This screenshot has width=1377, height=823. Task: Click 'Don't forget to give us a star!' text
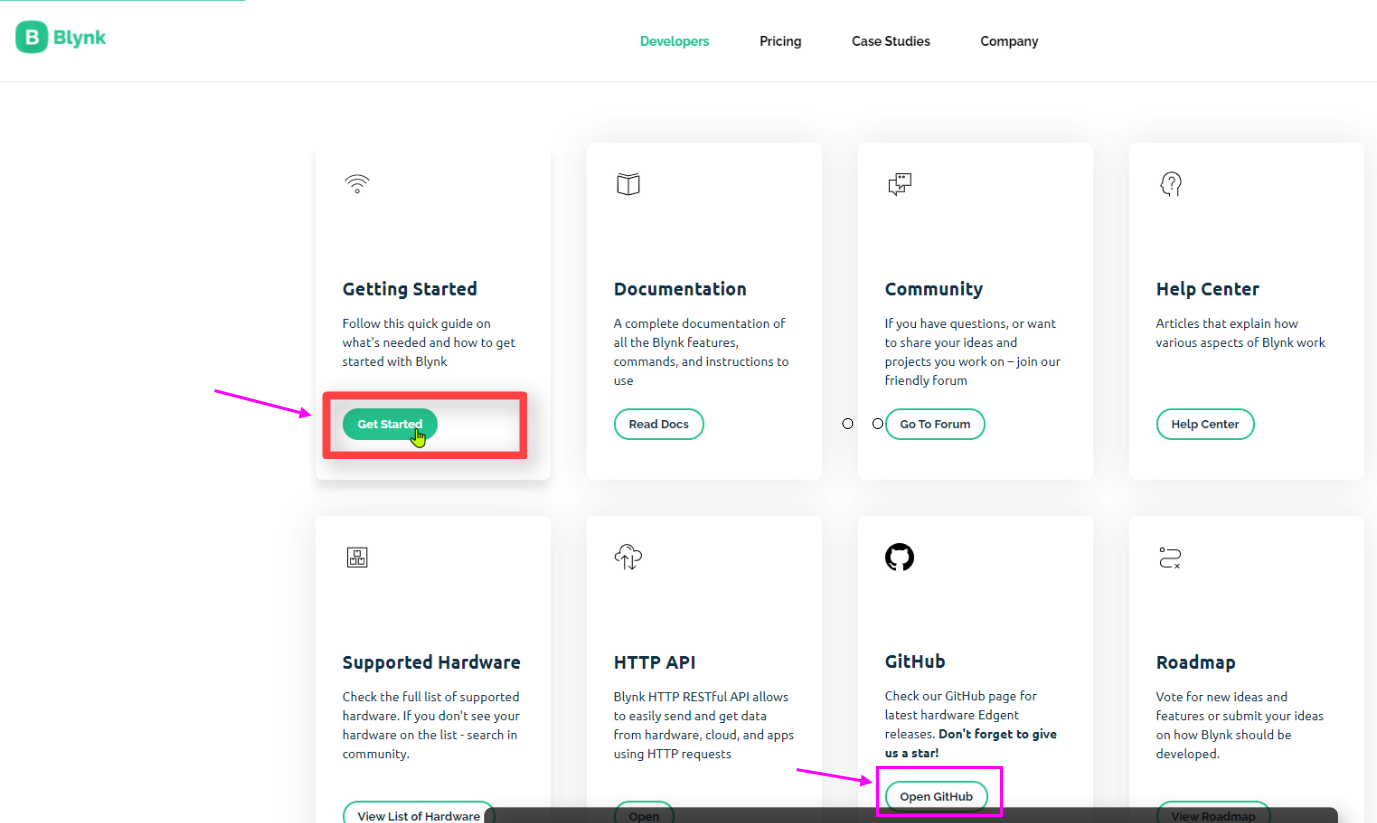click(971, 743)
